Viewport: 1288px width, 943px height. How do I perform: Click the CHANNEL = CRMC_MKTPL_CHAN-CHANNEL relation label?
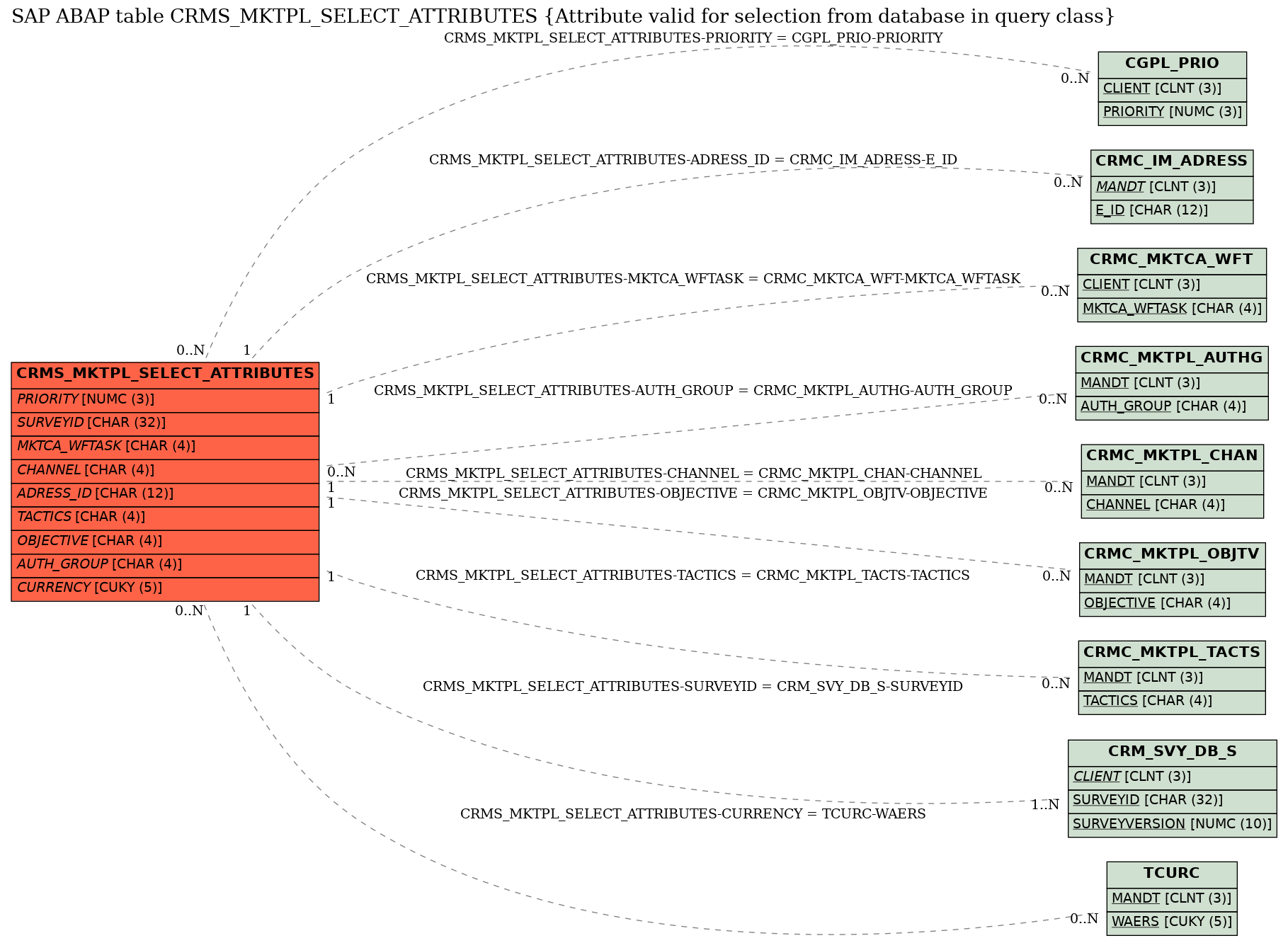(x=693, y=474)
